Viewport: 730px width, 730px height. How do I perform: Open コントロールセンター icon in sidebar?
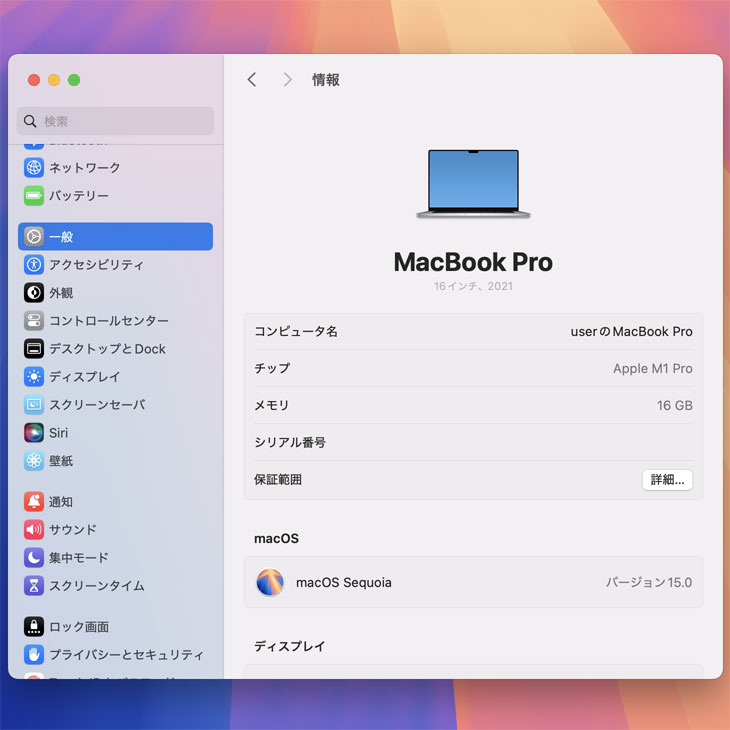[x=34, y=321]
